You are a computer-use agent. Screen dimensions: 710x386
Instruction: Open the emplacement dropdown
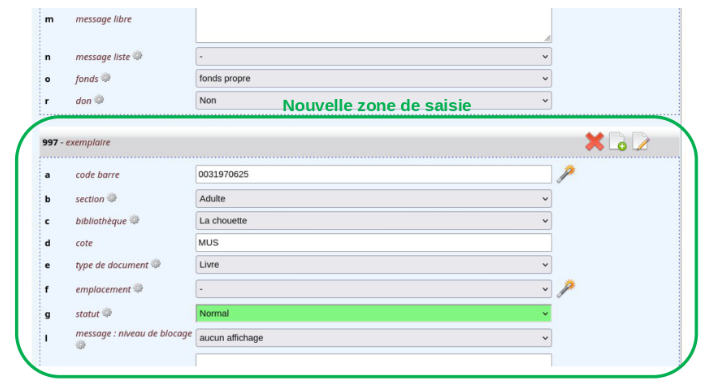pos(374,289)
